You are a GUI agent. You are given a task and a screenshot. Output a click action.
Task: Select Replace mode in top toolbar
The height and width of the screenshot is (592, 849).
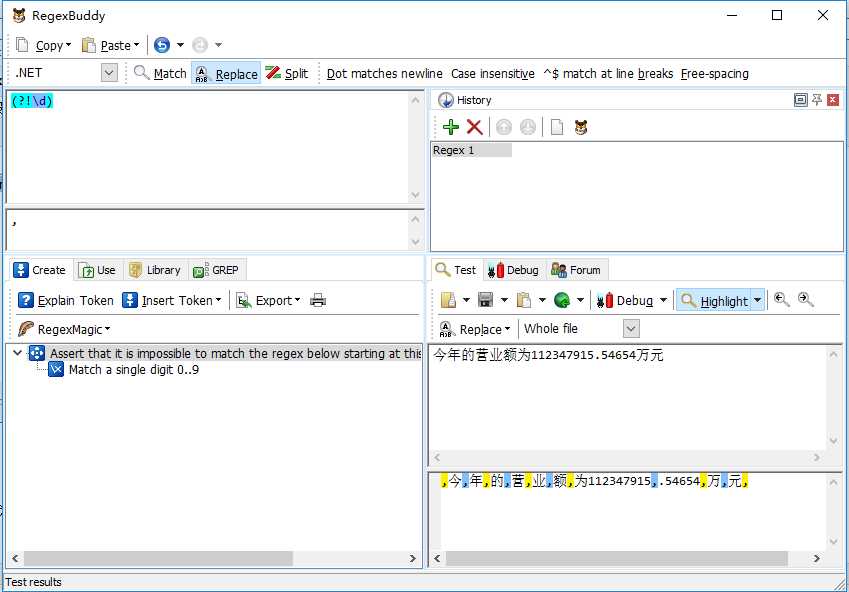(226, 74)
